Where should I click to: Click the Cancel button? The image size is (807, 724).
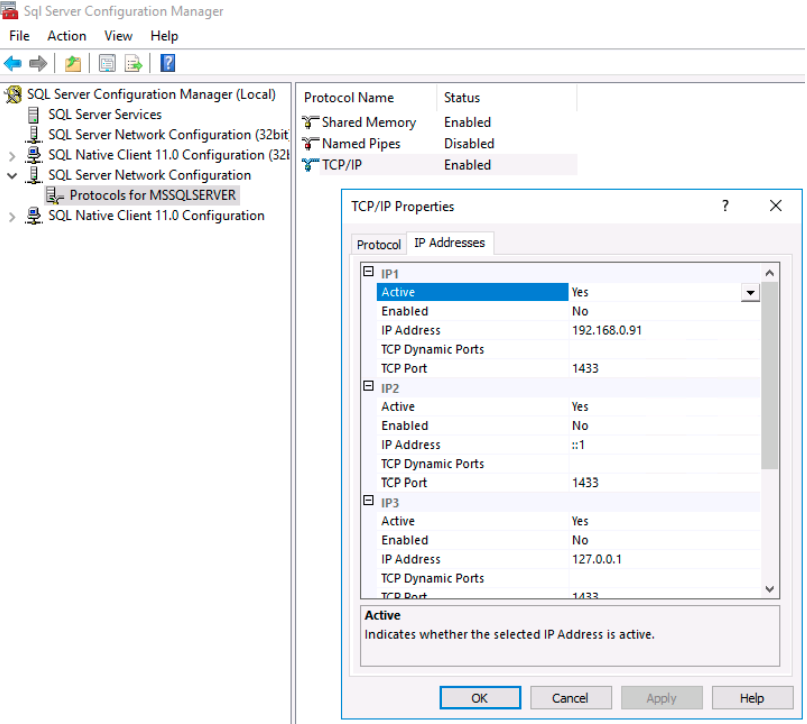coord(571,698)
